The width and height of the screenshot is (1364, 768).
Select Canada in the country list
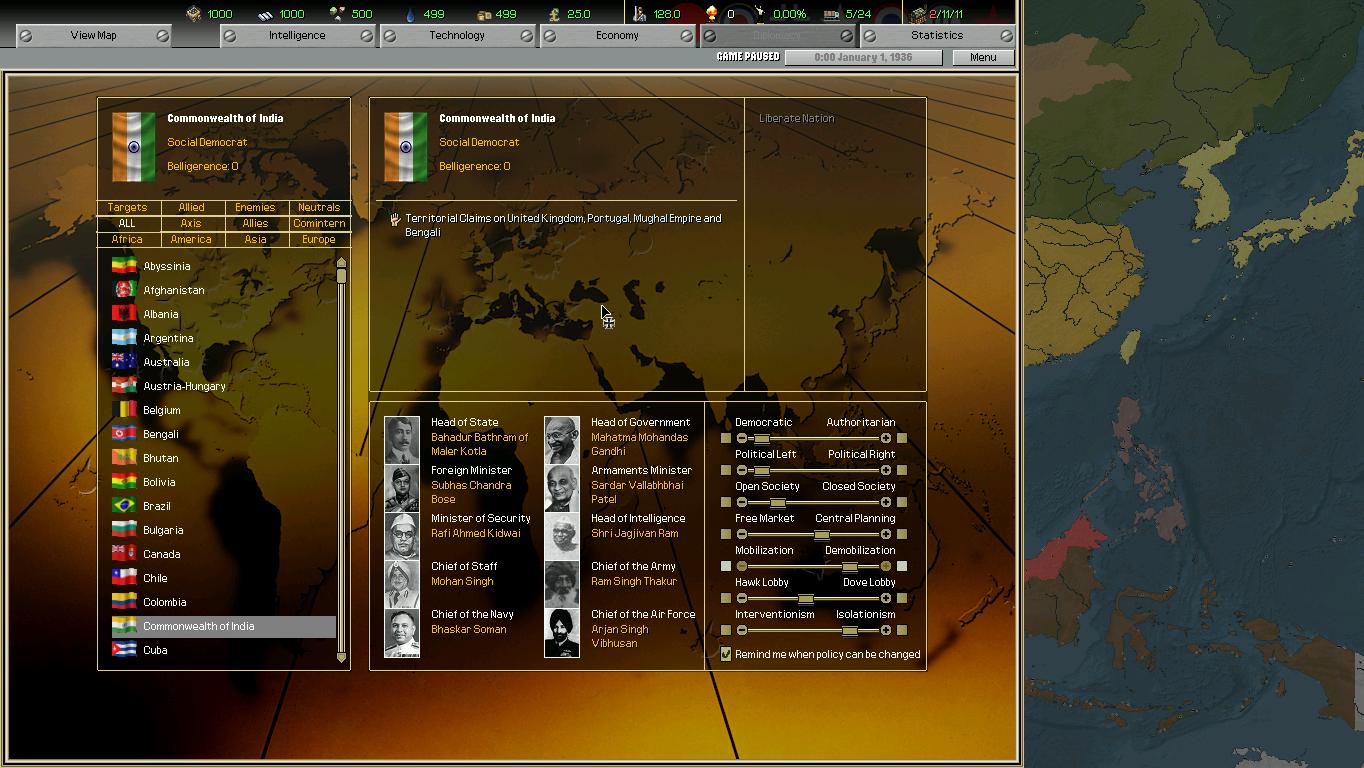[x=162, y=554]
